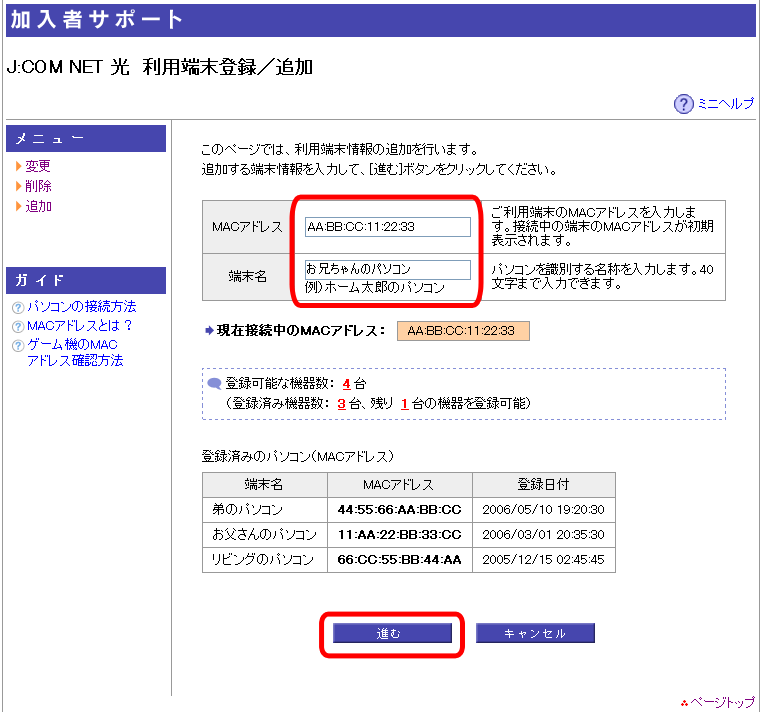762x712 pixels.
Task: Select MAC address 44:55:66:AA:BB:CC cell
Action: pos(399,510)
